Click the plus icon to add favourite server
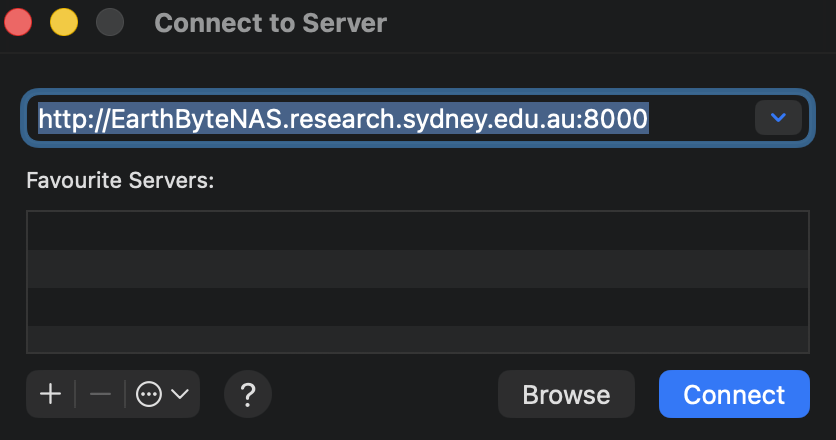Viewport: 836px width, 440px height. point(50,394)
